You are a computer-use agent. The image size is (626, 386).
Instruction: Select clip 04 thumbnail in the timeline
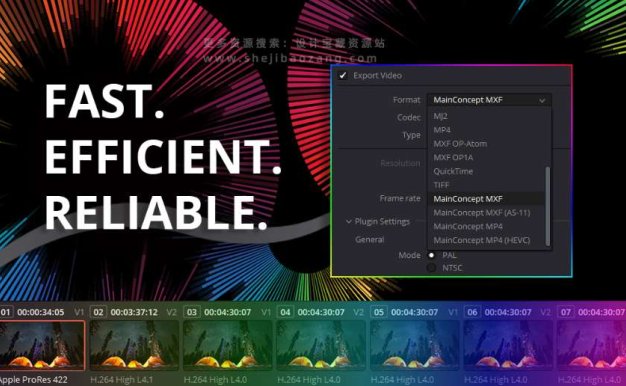pyautogui.click(x=321, y=346)
